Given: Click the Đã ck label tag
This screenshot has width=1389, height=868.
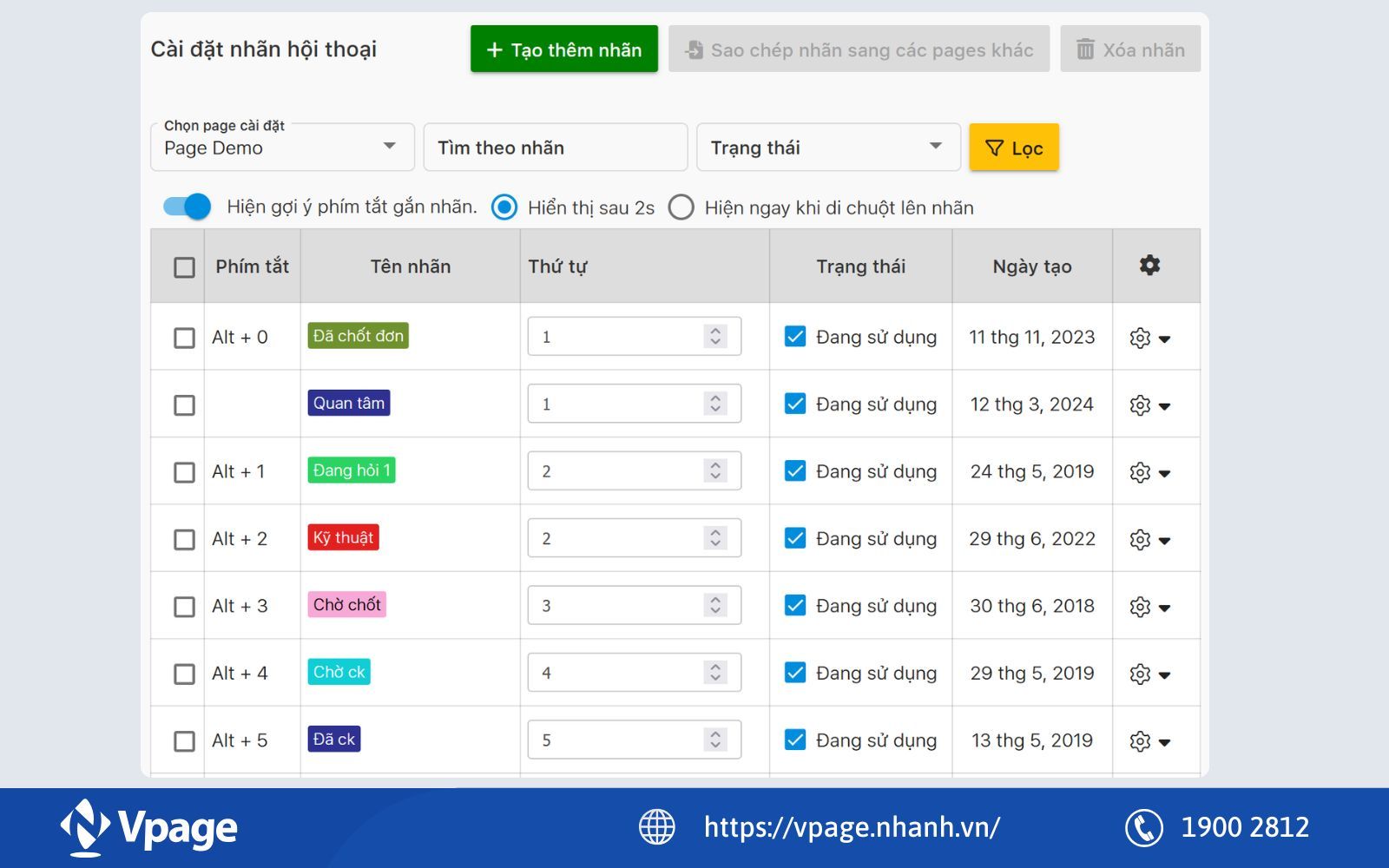Looking at the screenshot, I should pos(333,739).
